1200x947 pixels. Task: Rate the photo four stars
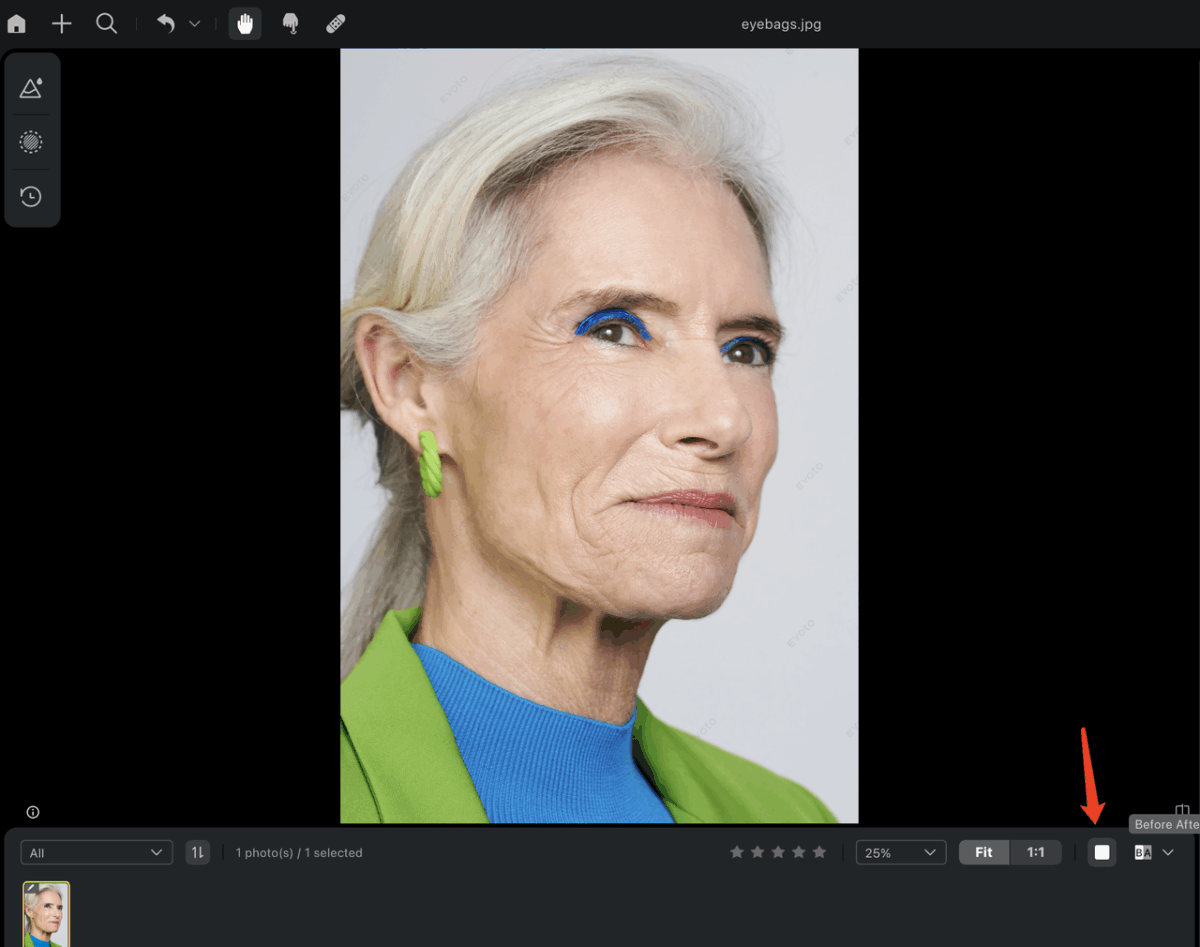[799, 852]
